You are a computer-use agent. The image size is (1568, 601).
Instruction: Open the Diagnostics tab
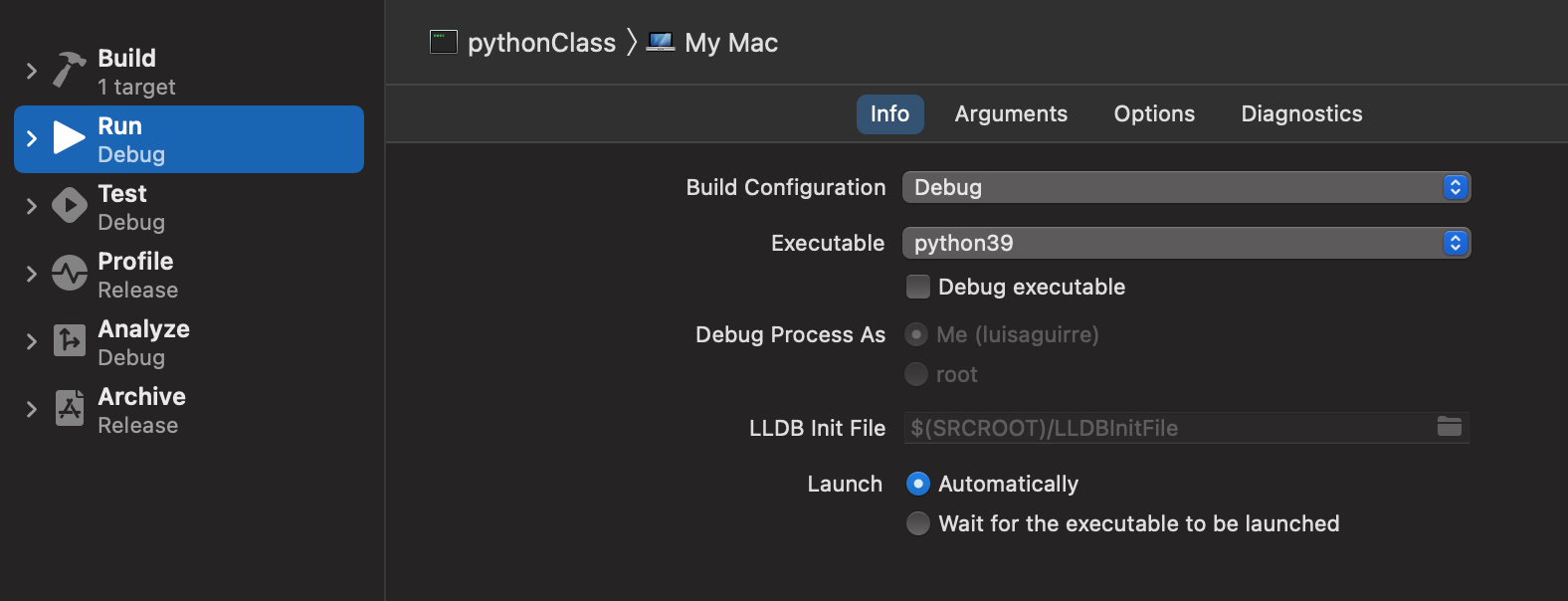coord(1301,113)
